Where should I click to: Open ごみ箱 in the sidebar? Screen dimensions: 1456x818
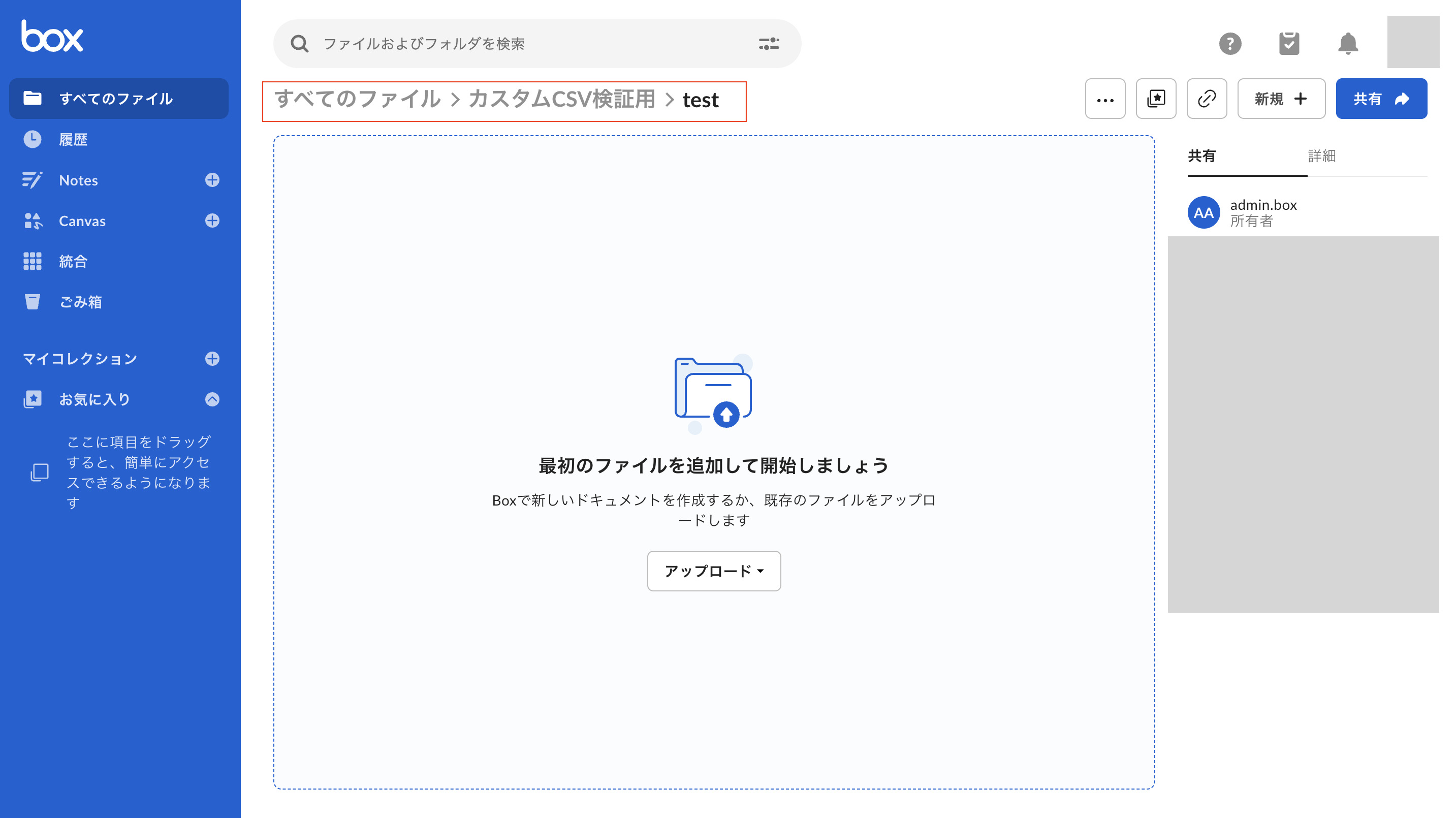[80, 302]
